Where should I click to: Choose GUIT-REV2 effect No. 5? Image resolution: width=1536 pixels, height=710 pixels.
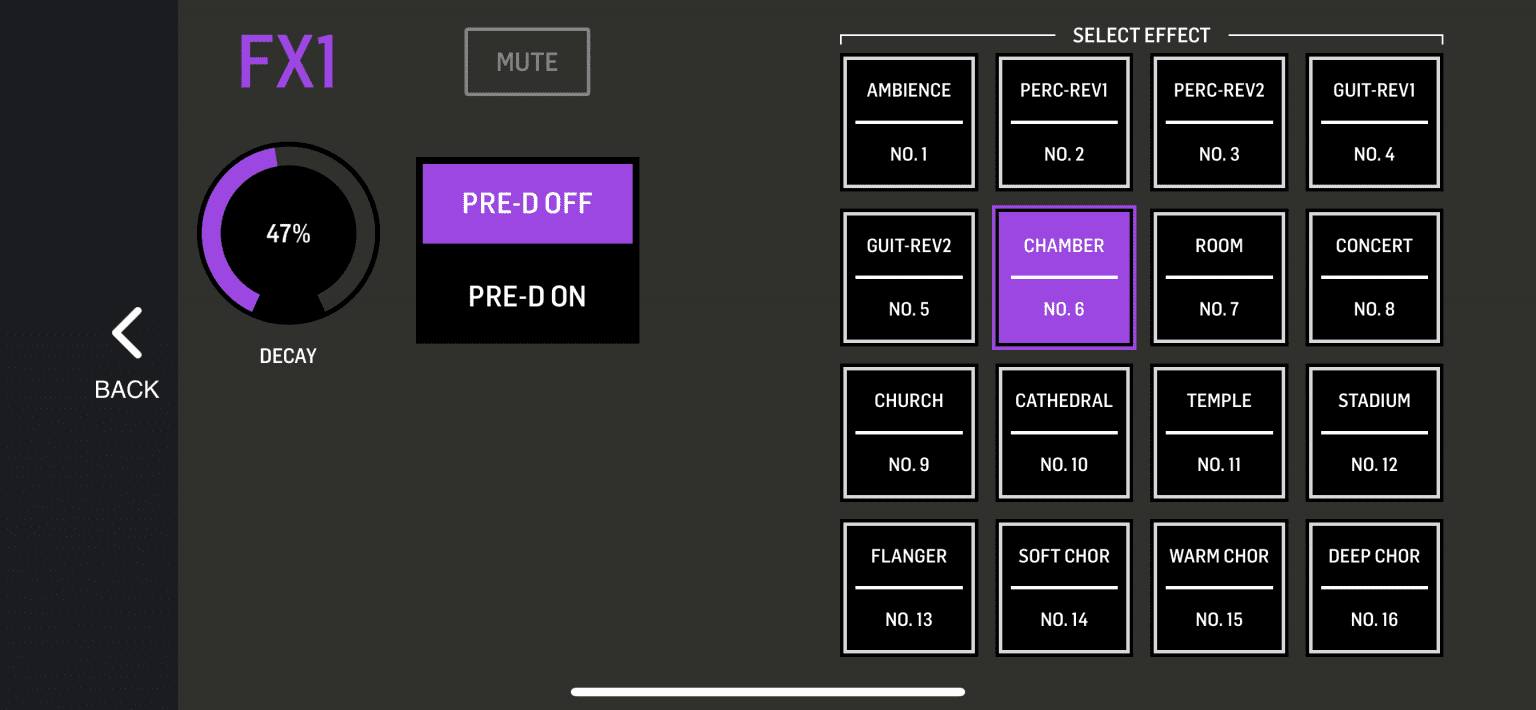(909, 277)
